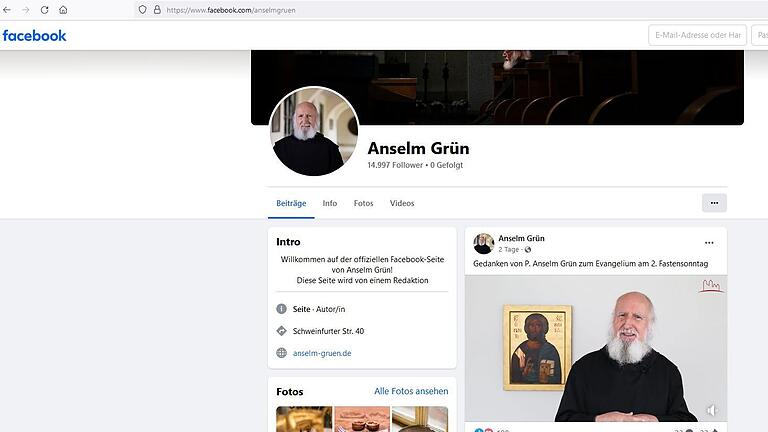768x432 pixels.
Task: Switch to the Fotos tab
Action: point(363,203)
